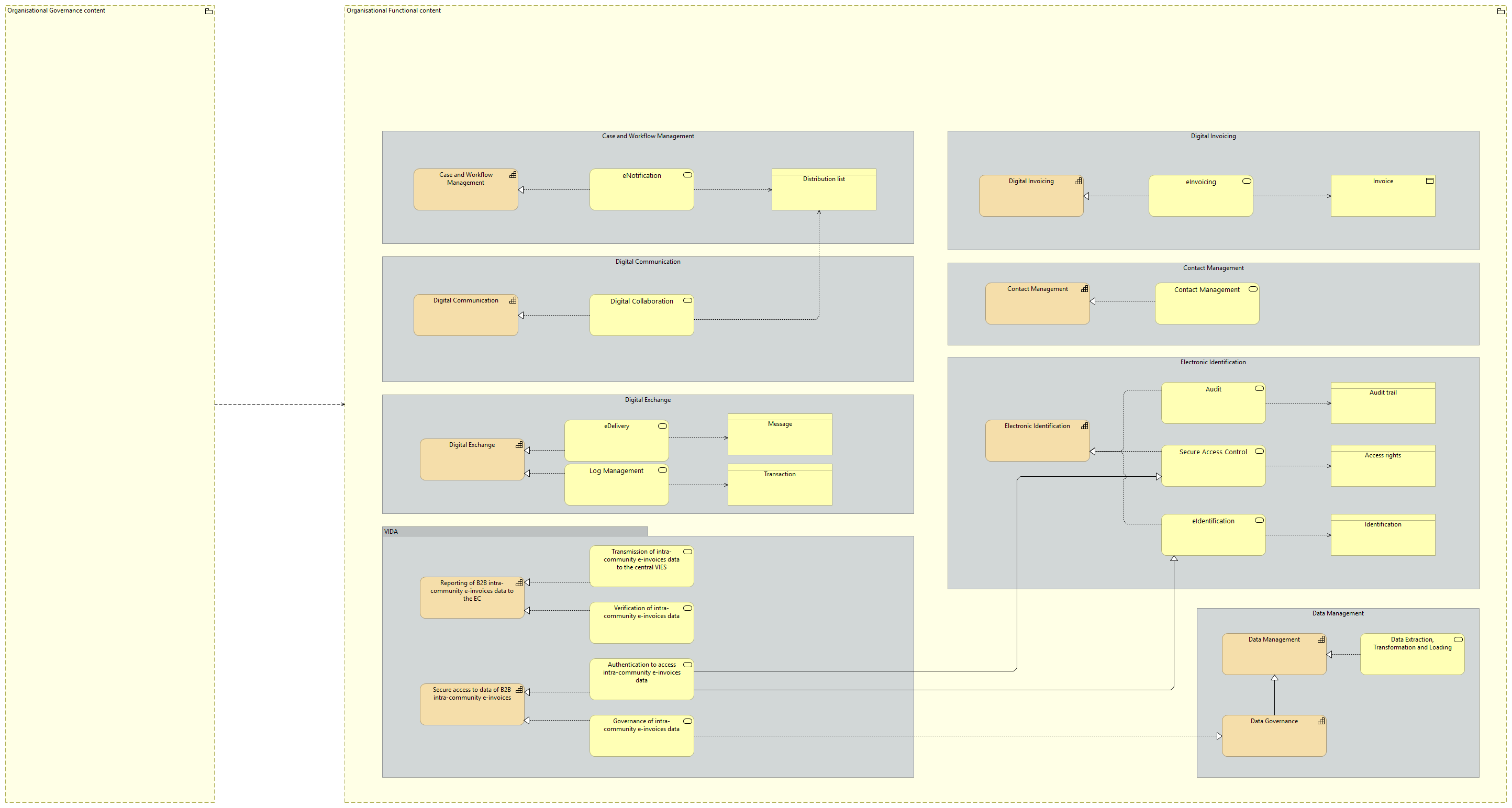Click dashed arrow between Governance and Functional content
The height and width of the screenshot is (808, 1512).
280,405
